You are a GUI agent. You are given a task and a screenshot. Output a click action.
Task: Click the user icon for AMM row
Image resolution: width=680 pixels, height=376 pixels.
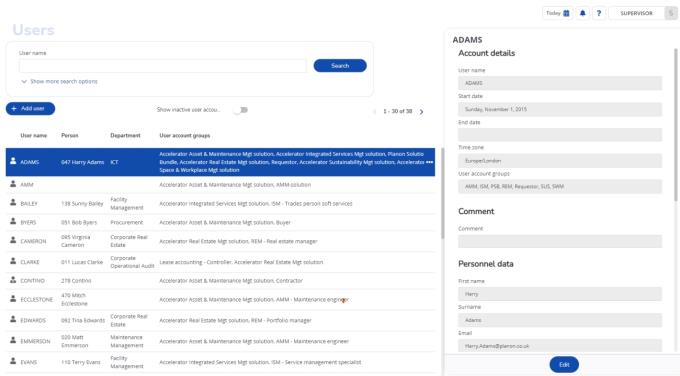pyautogui.click(x=13, y=184)
